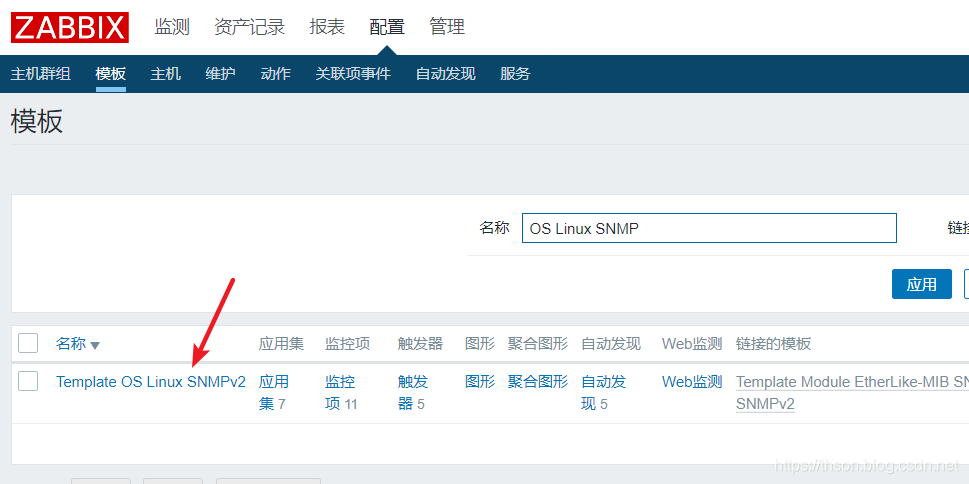
Task: Go to 主机群组 submenu
Action: click(x=41, y=74)
